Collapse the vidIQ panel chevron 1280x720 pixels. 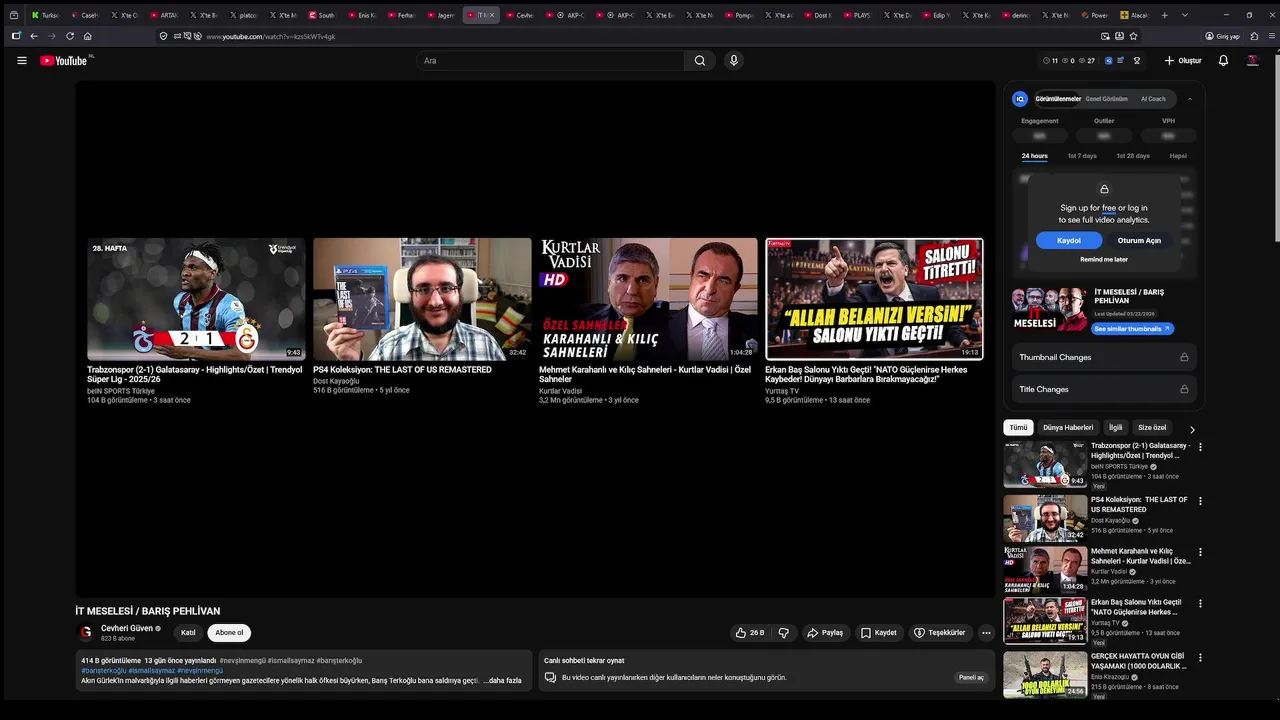1189,99
